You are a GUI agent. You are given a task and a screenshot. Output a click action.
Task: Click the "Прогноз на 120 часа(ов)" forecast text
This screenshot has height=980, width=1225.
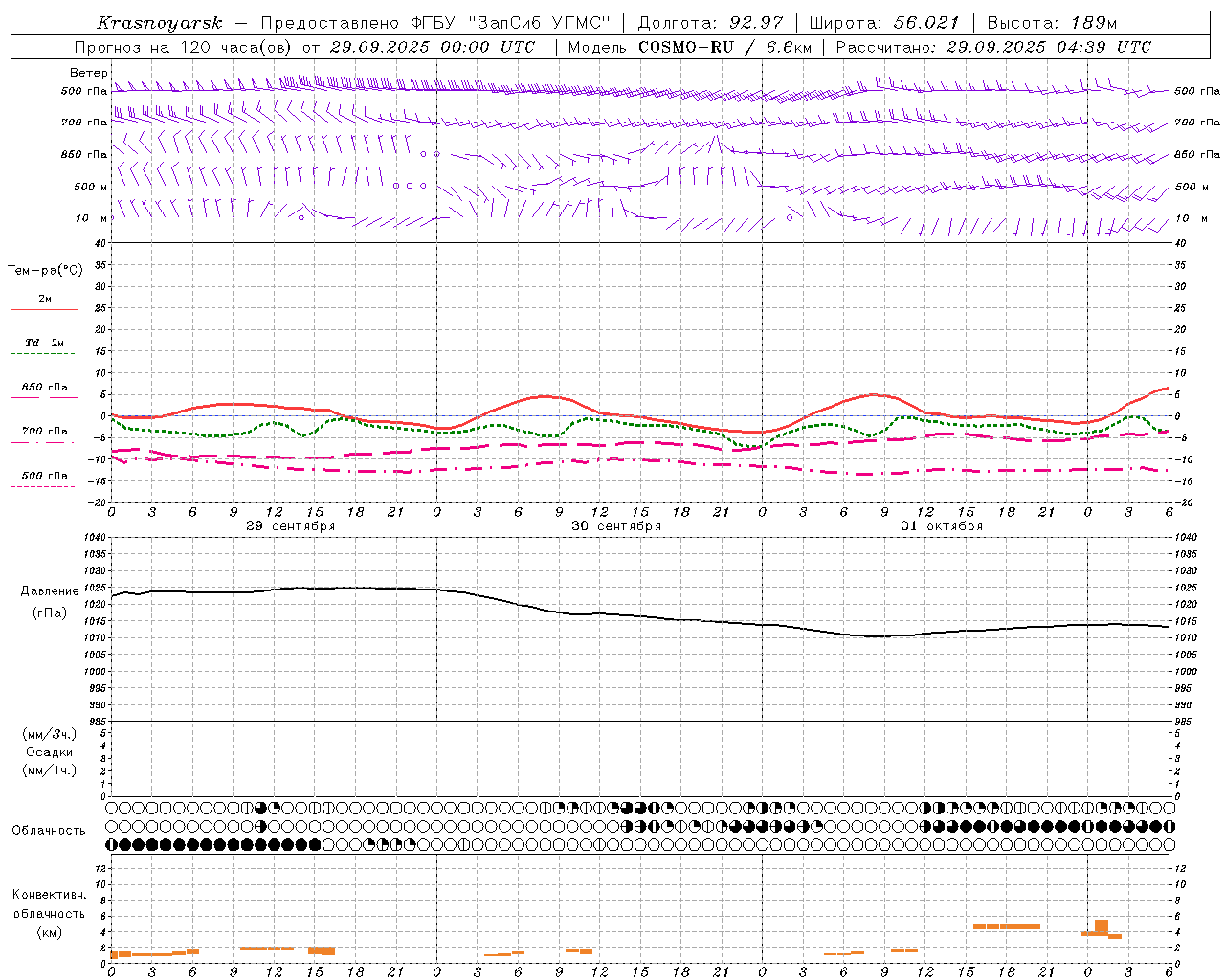click(184, 47)
